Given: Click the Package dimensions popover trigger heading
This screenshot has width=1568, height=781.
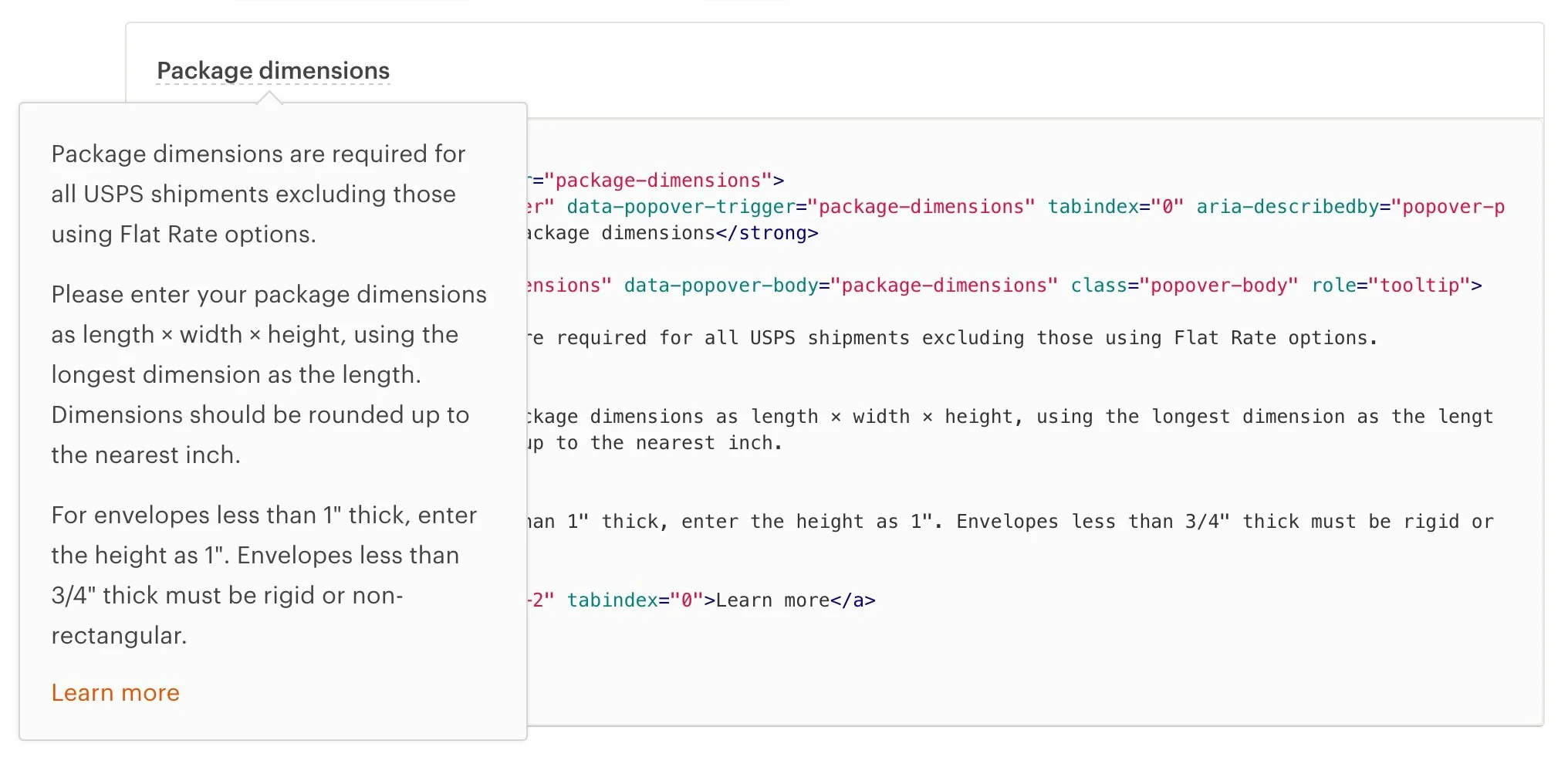Looking at the screenshot, I should (x=273, y=70).
